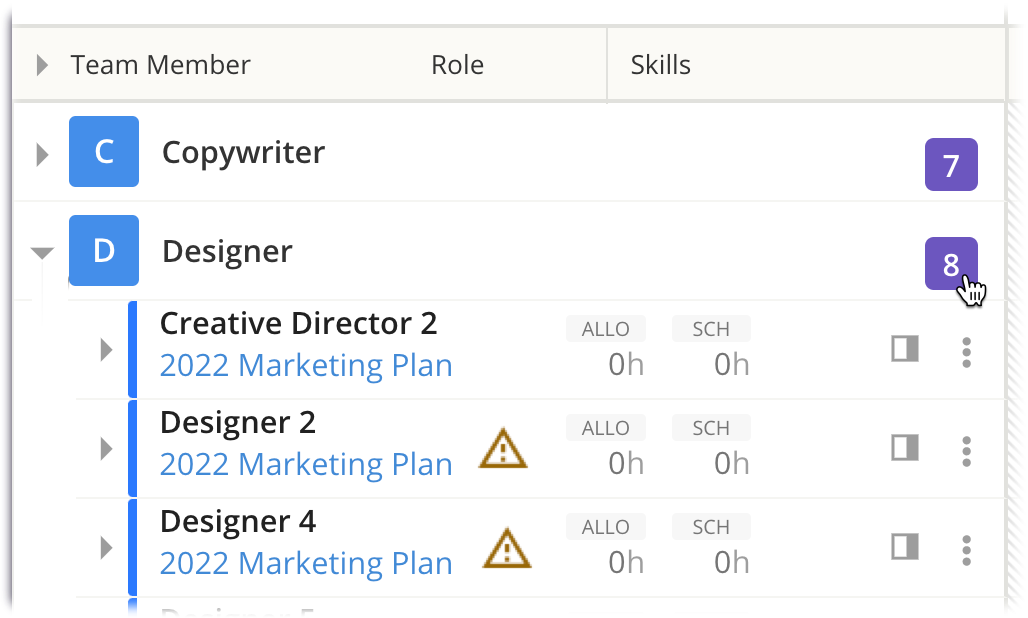1028x618 pixels.
Task: Open three-dot menu for Designer 2
Action: (966, 451)
